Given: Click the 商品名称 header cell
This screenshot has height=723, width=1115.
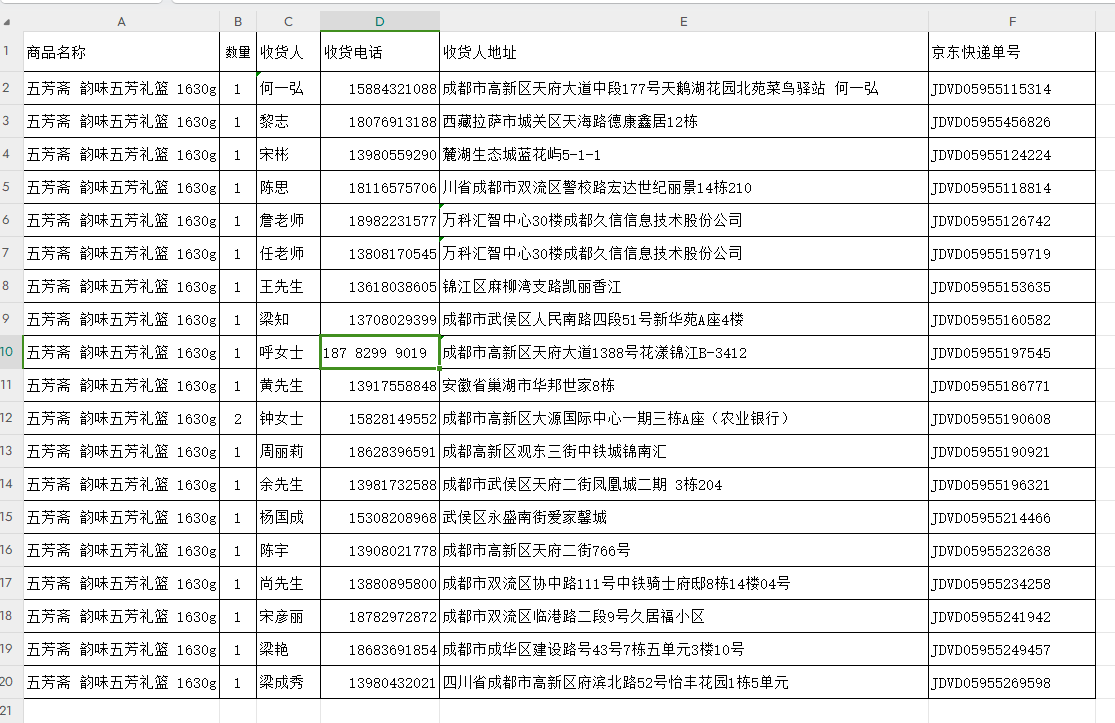Looking at the screenshot, I should (122, 52).
